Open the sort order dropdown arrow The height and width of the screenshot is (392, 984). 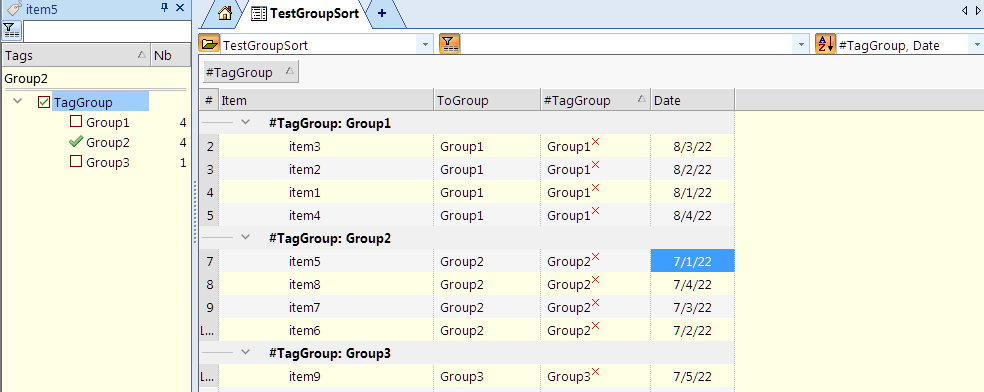(x=977, y=45)
